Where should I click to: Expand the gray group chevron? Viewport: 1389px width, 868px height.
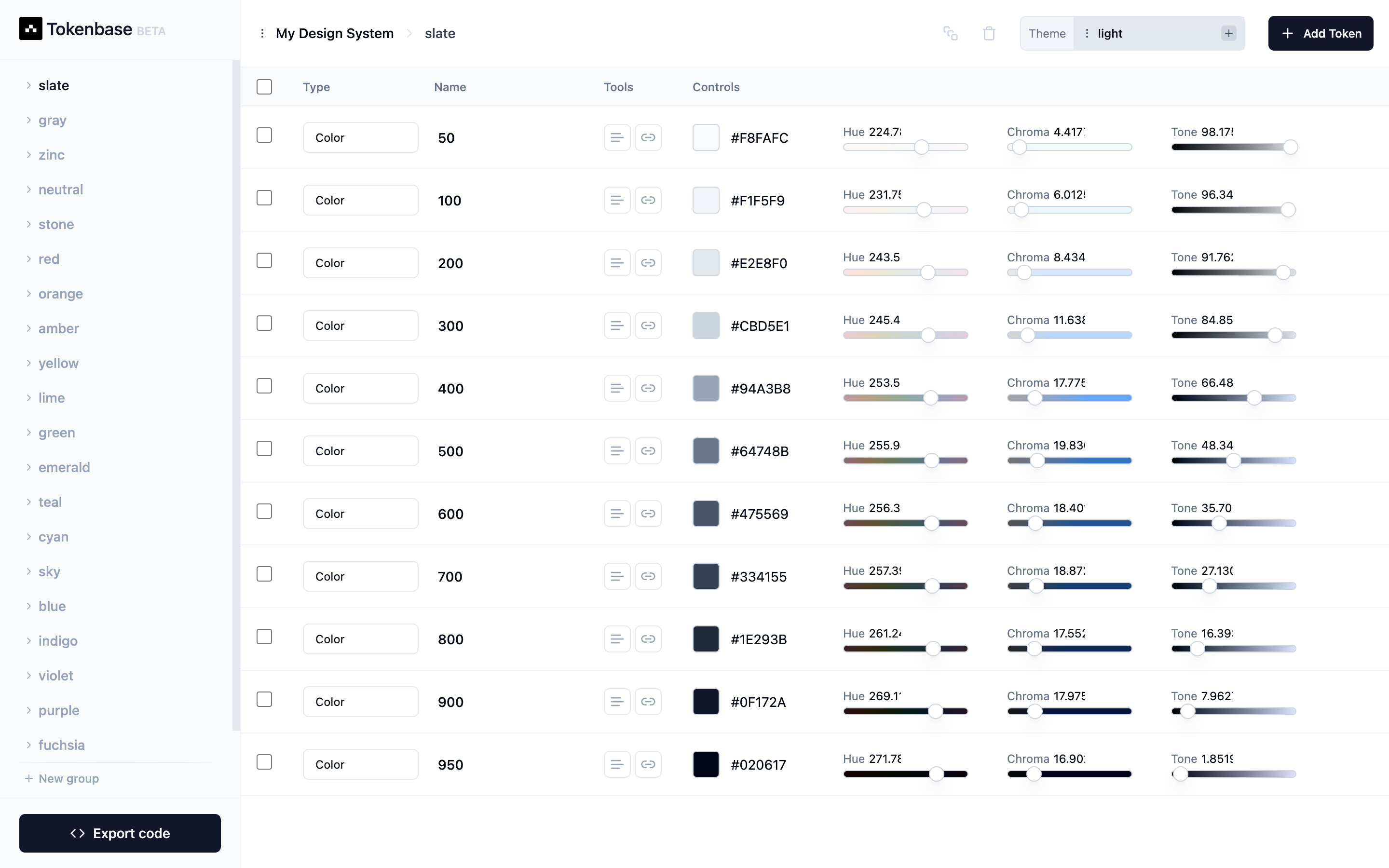click(29, 120)
